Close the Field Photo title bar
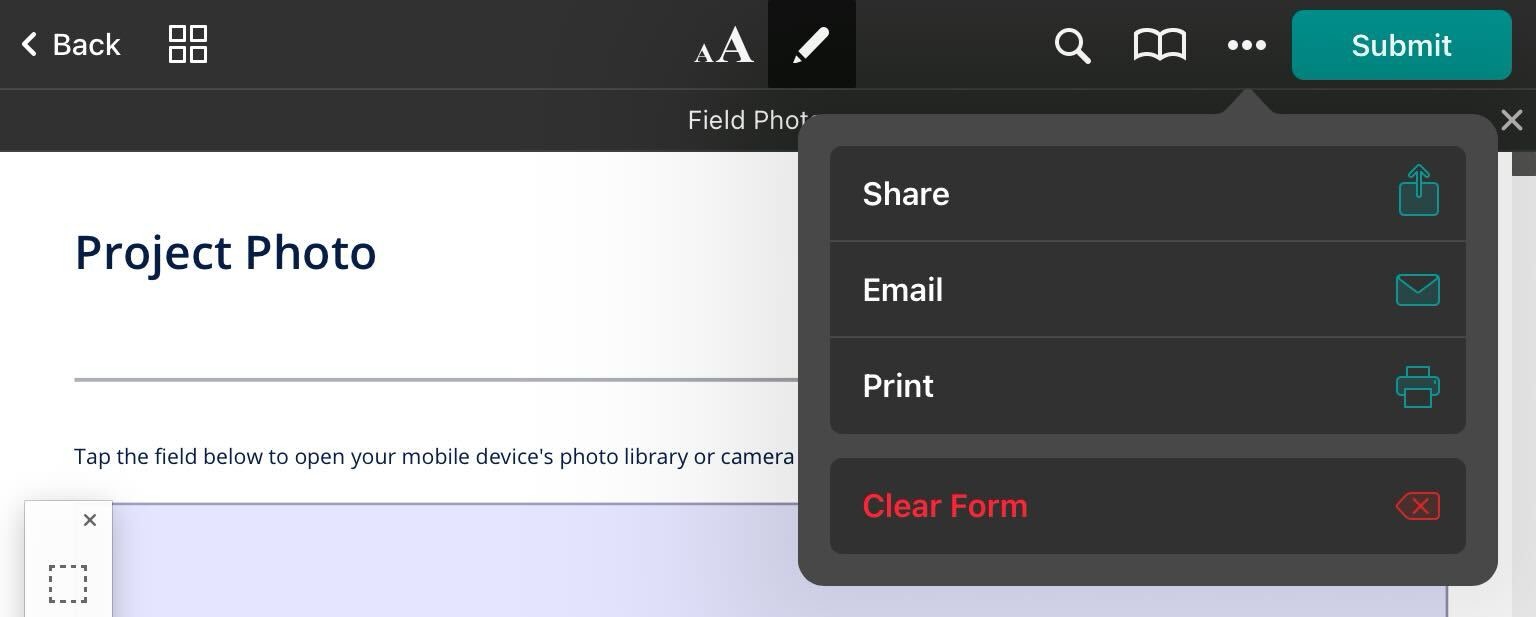This screenshot has width=1536, height=617. 1512,121
